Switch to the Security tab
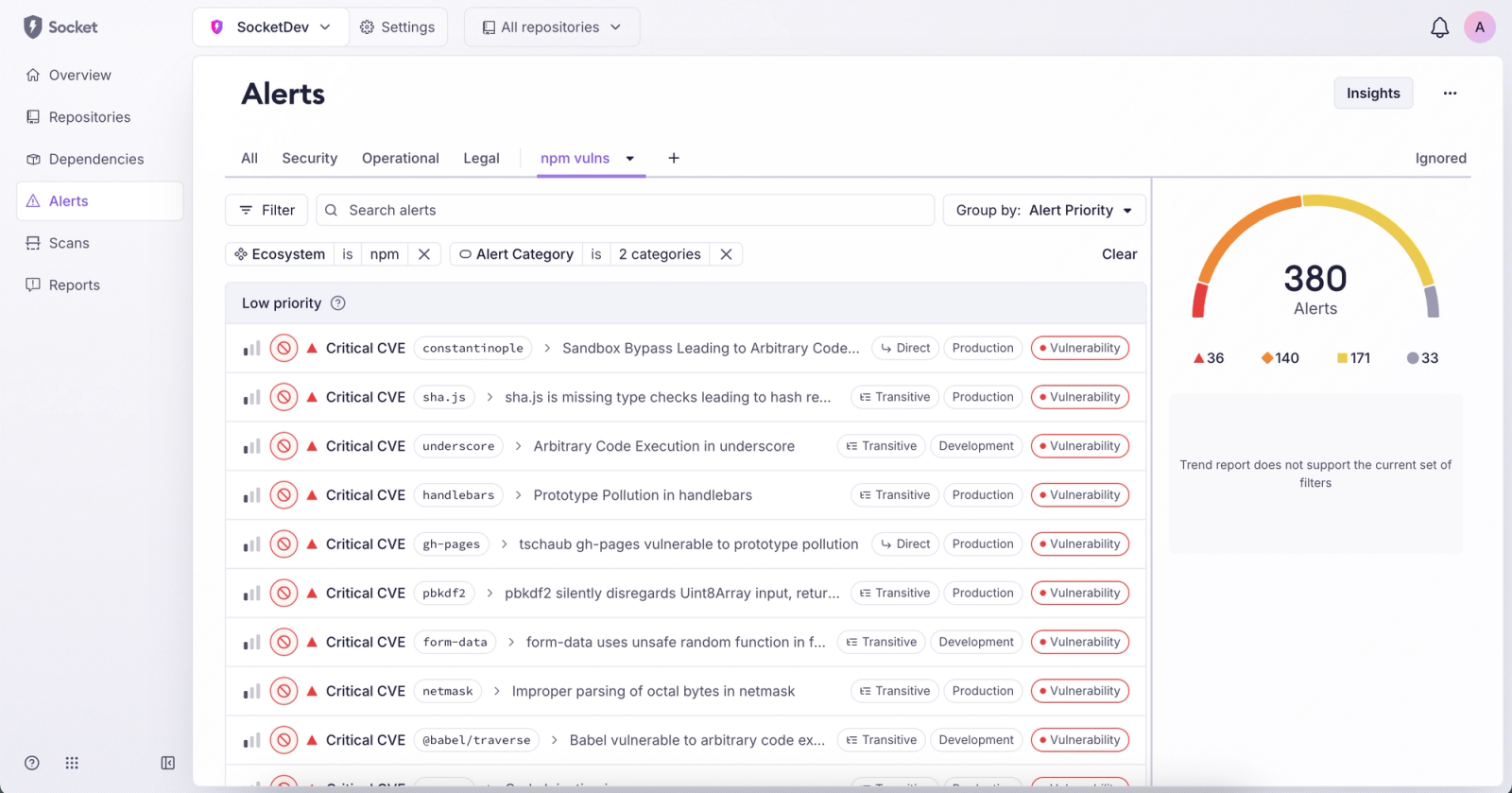The image size is (1512, 793). point(310,158)
